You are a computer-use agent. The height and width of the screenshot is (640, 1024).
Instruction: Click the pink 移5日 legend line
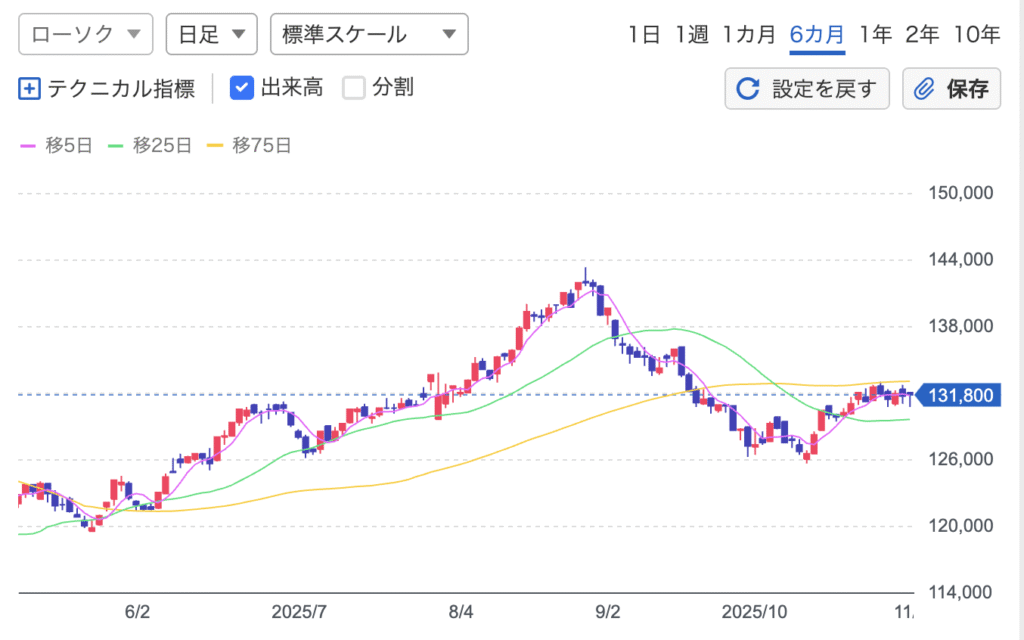pyautogui.click(x=29, y=146)
